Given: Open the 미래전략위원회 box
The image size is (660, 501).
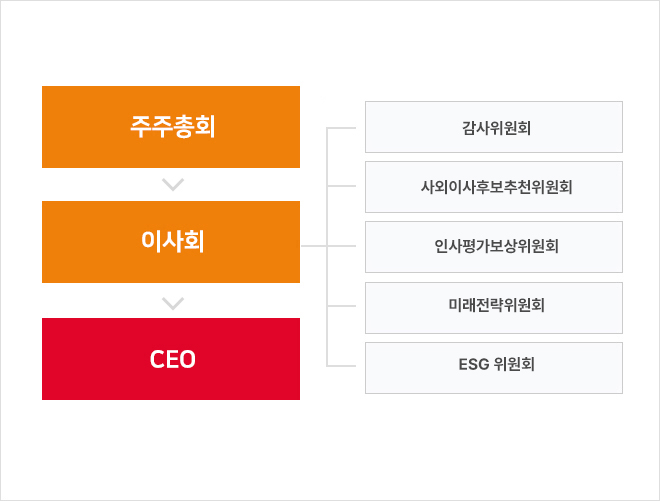Looking at the screenshot, I should (x=494, y=307).
